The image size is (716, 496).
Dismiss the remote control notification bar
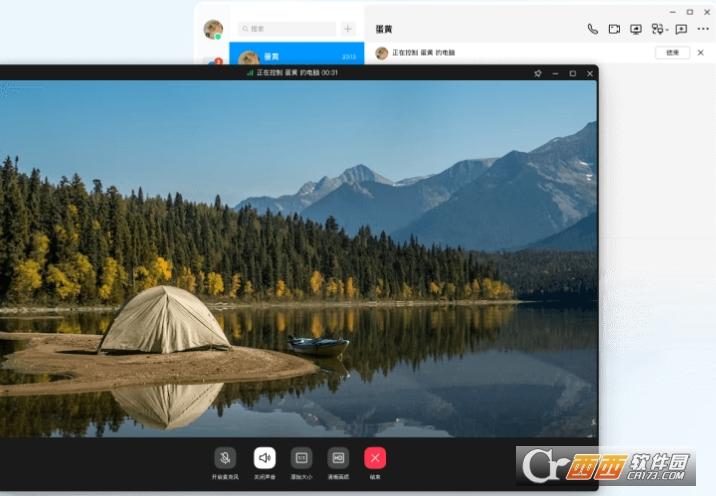700,53
